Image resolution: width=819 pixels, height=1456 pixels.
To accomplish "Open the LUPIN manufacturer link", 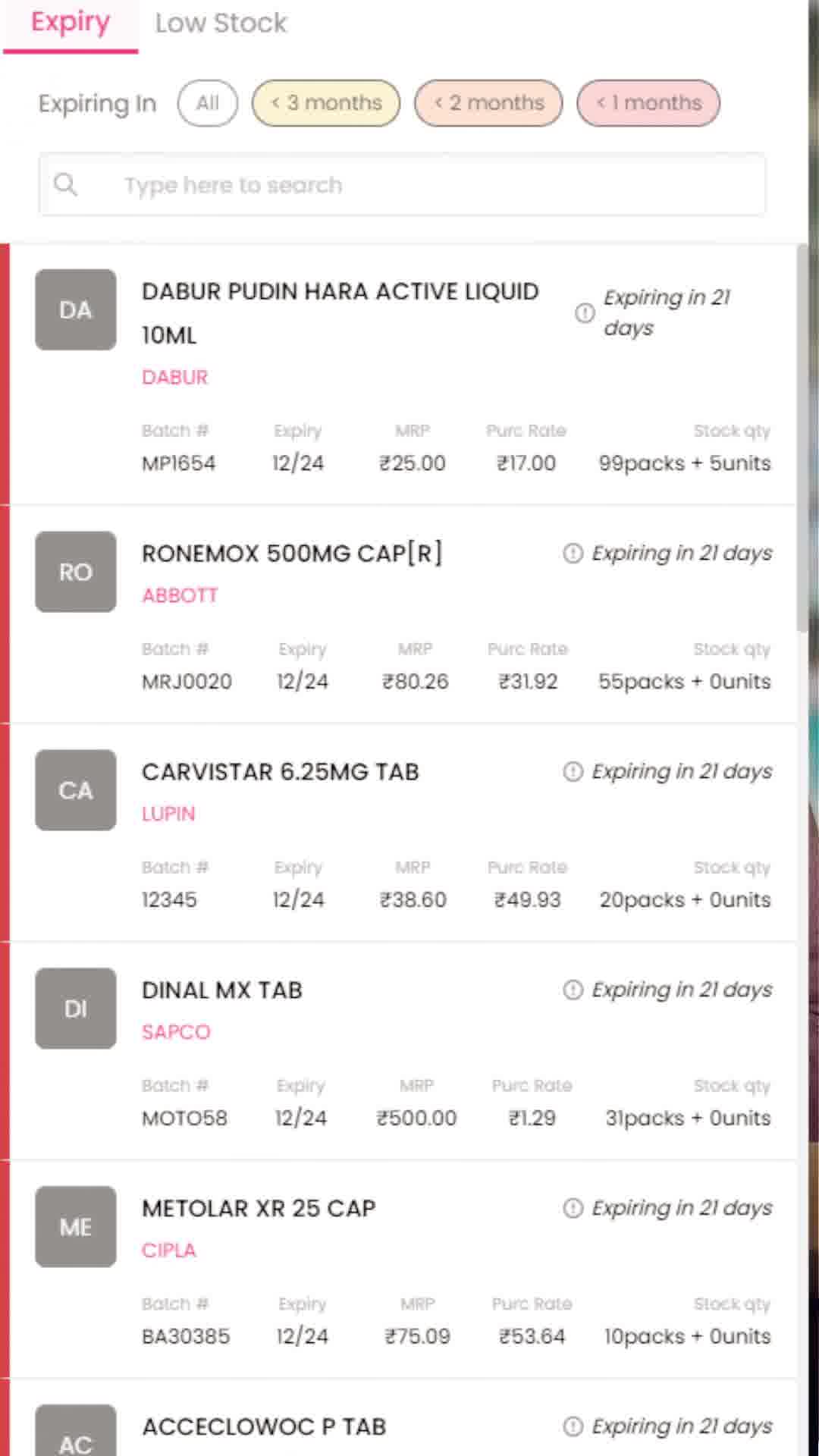I will click(x=168, y=814).
